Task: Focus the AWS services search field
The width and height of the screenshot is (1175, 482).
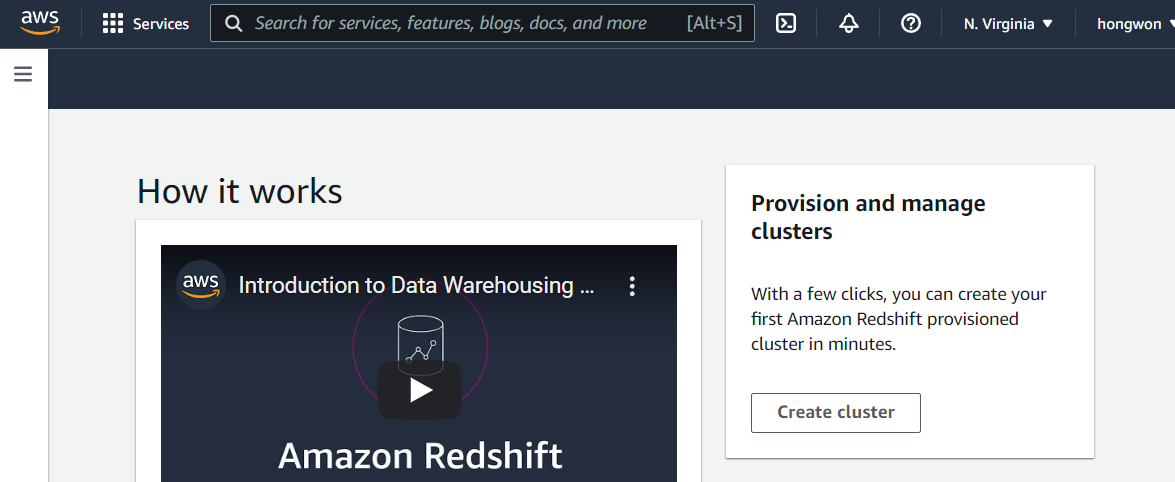Action: [482, 23]
